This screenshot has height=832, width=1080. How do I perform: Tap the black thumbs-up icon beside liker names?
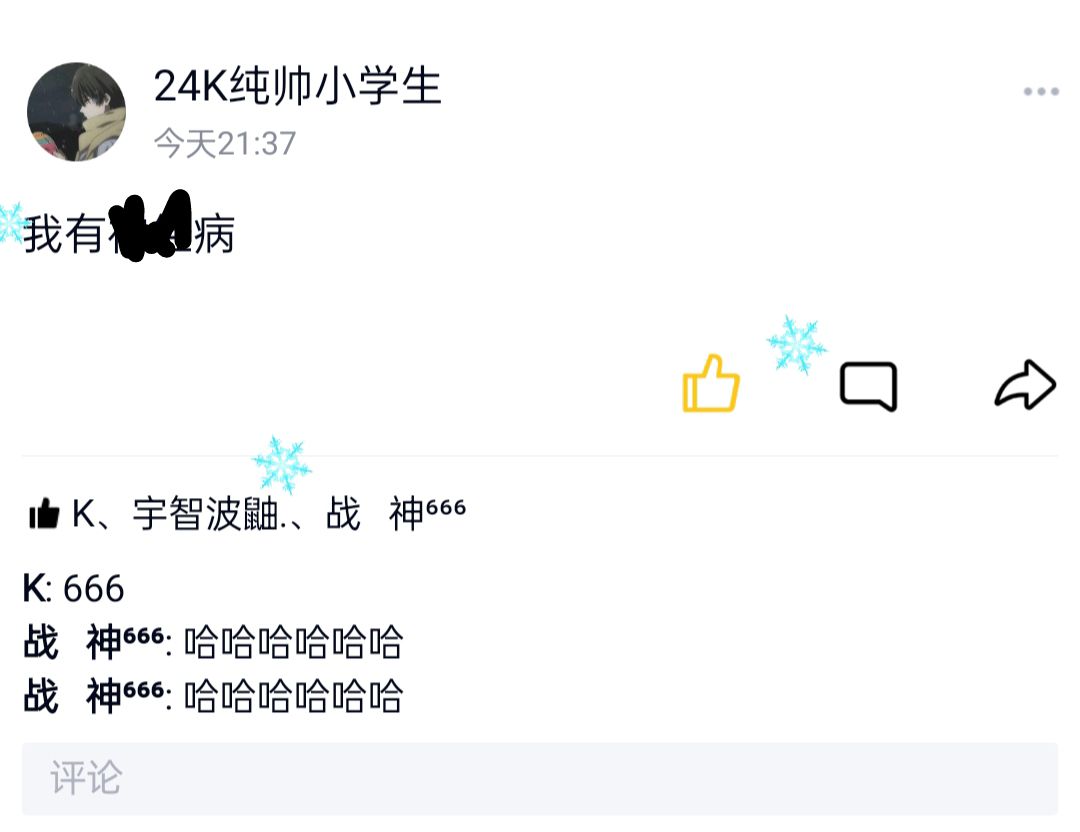(x=44, y=513)
